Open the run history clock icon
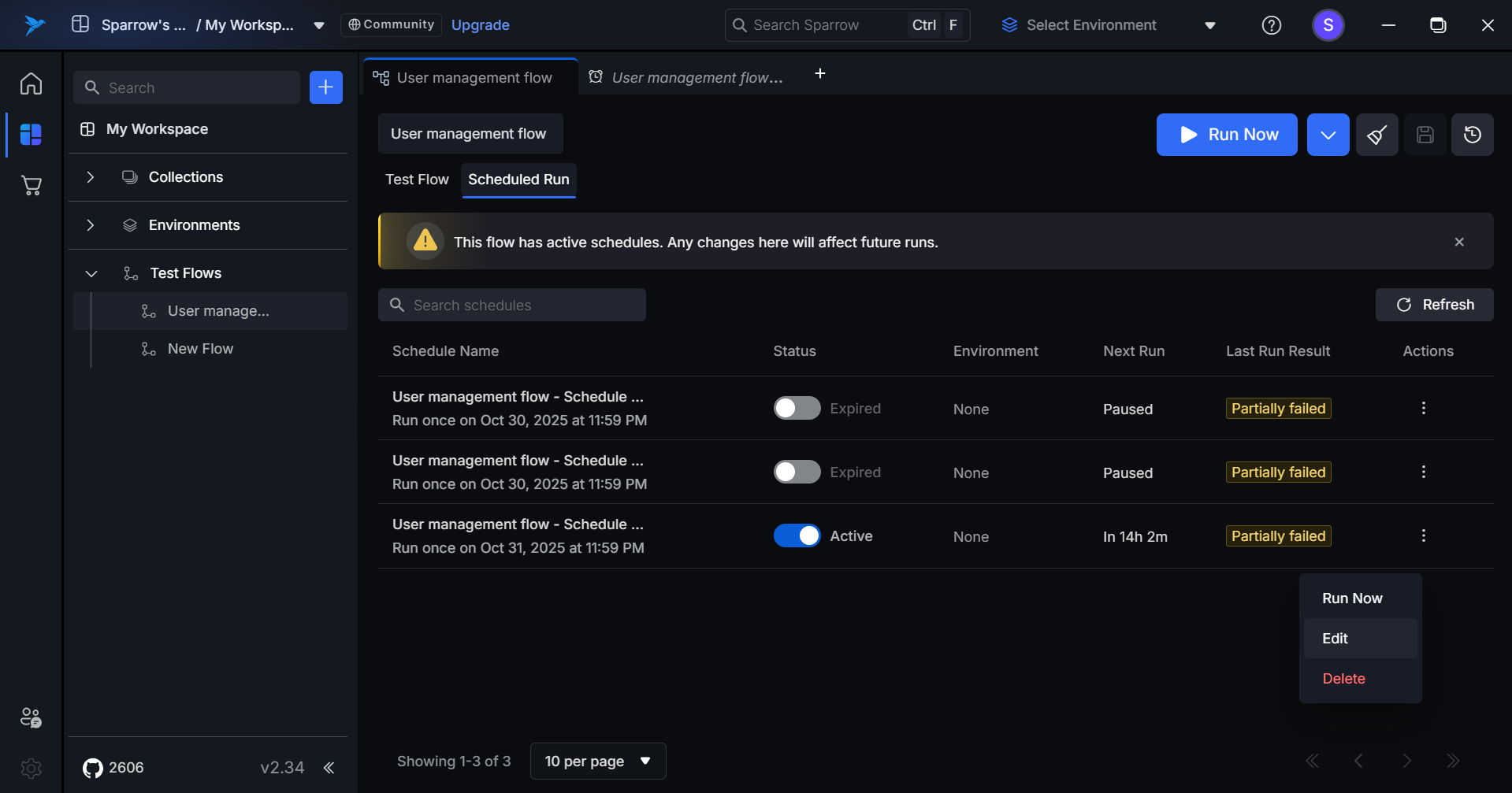 [x=1472, y=135]
